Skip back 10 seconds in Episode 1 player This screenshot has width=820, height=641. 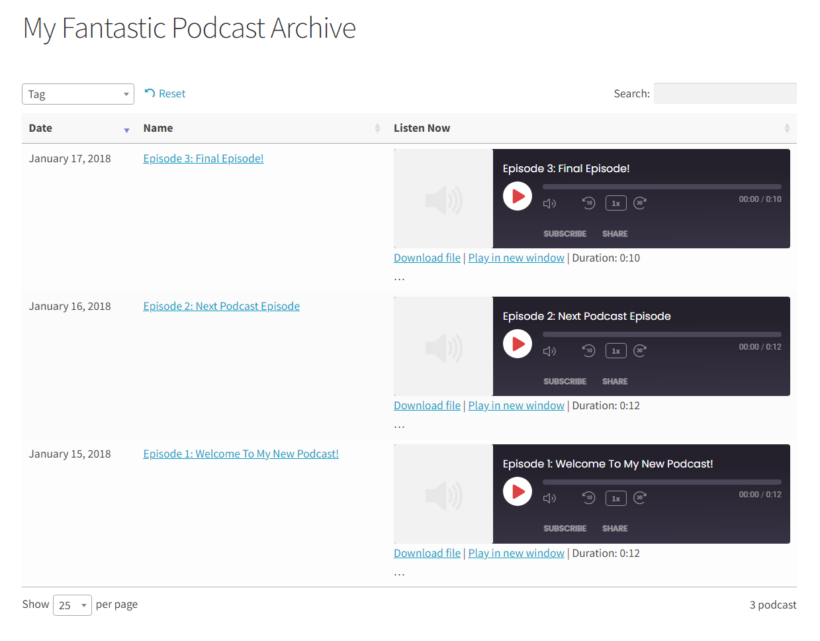point(589,498)
